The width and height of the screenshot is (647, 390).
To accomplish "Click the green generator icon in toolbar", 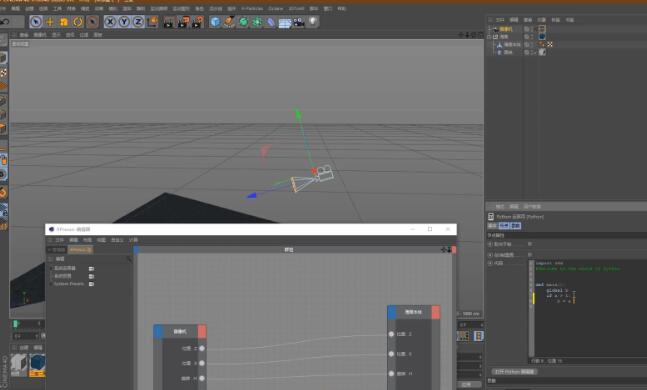I will (x=243, y=22).
